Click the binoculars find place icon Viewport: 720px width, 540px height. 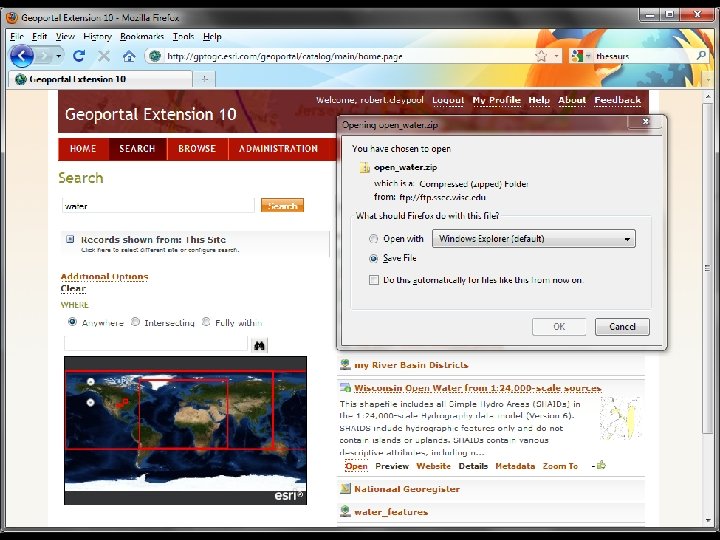click(x=259, y=345)
